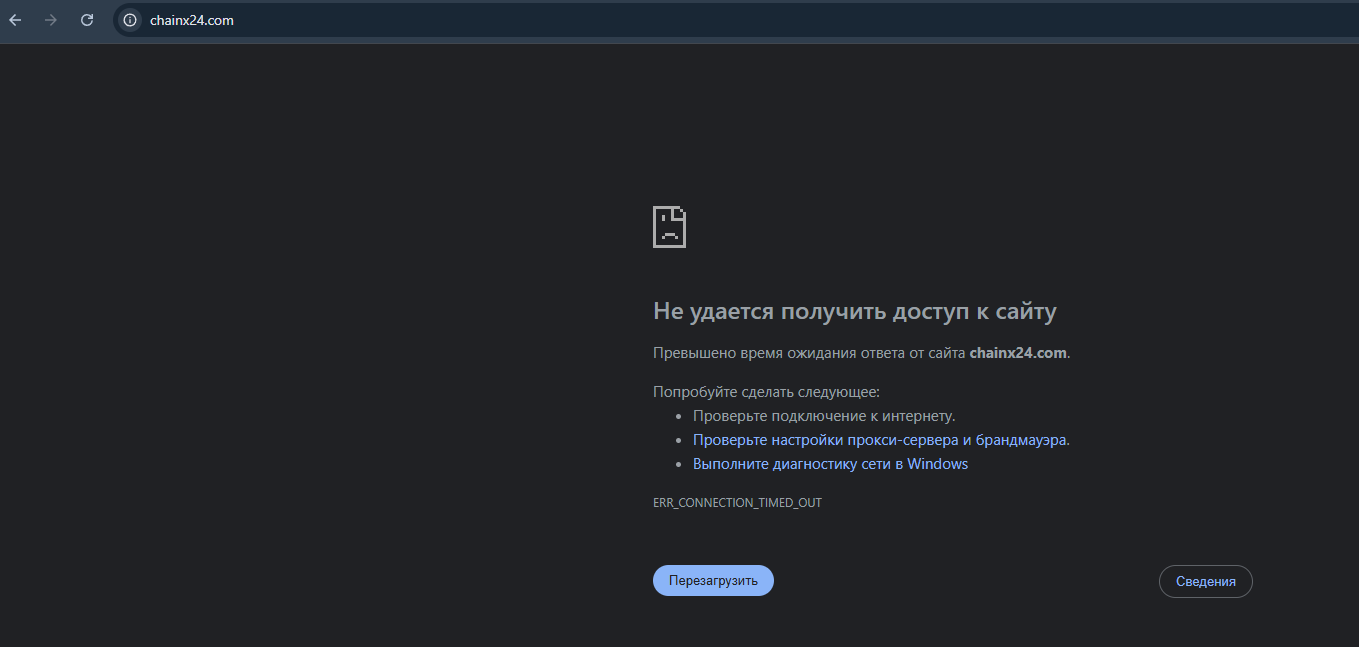The image size is (1359, 647).
Task: Select the ERR_CONNECTION_TIMED_OUT error code
Action: pos(737,503)
